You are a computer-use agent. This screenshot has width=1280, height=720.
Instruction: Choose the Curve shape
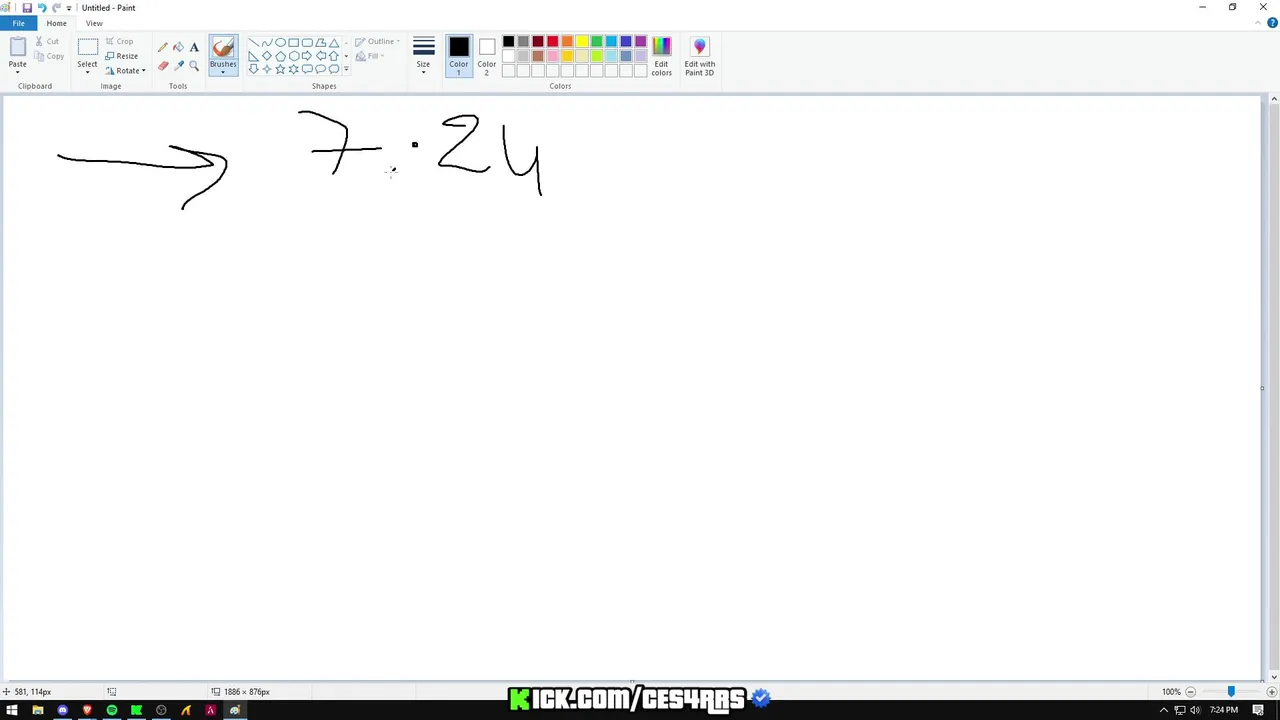[x=267, y=43]
